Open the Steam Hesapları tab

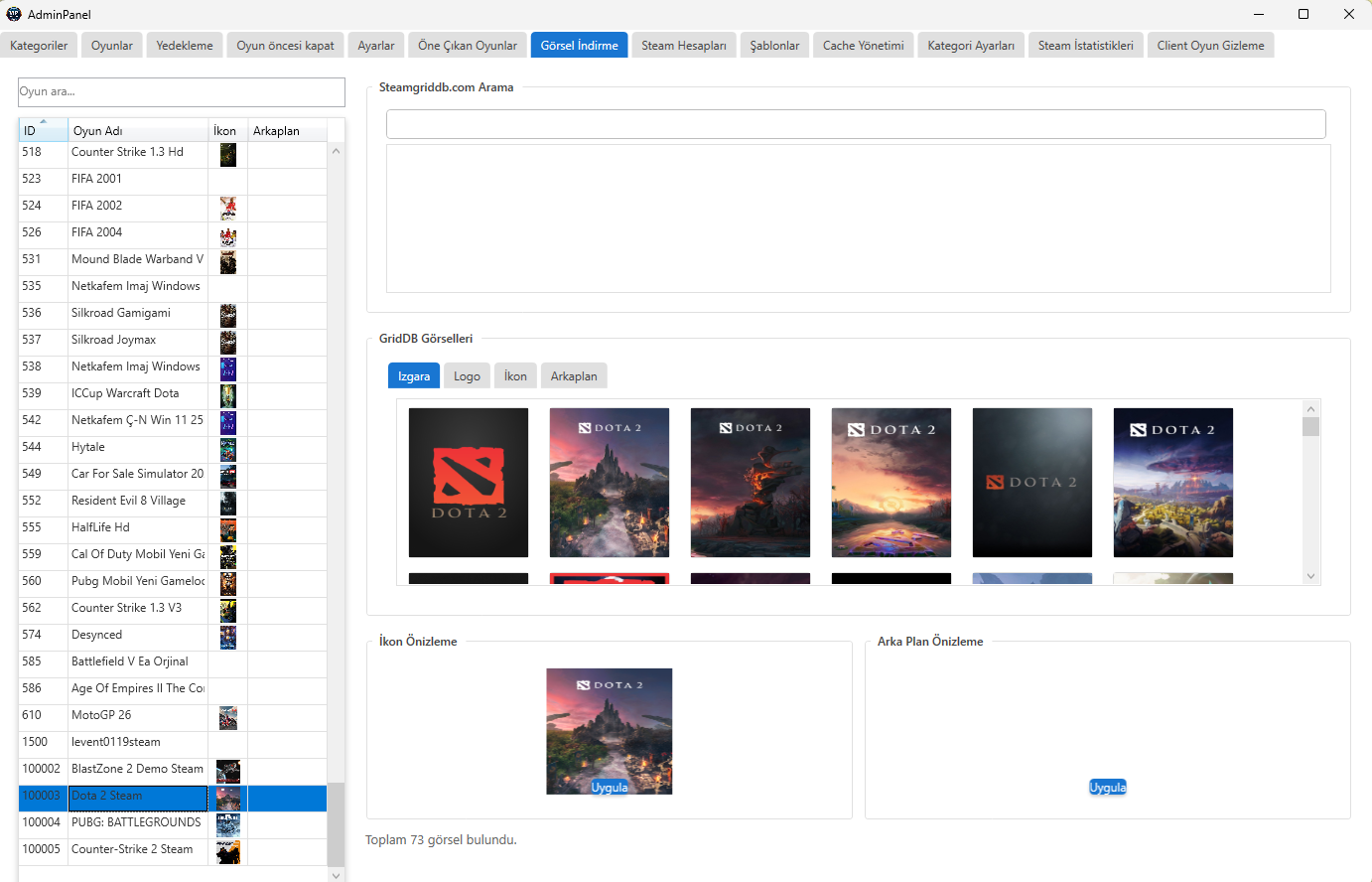tap(684, 46)
